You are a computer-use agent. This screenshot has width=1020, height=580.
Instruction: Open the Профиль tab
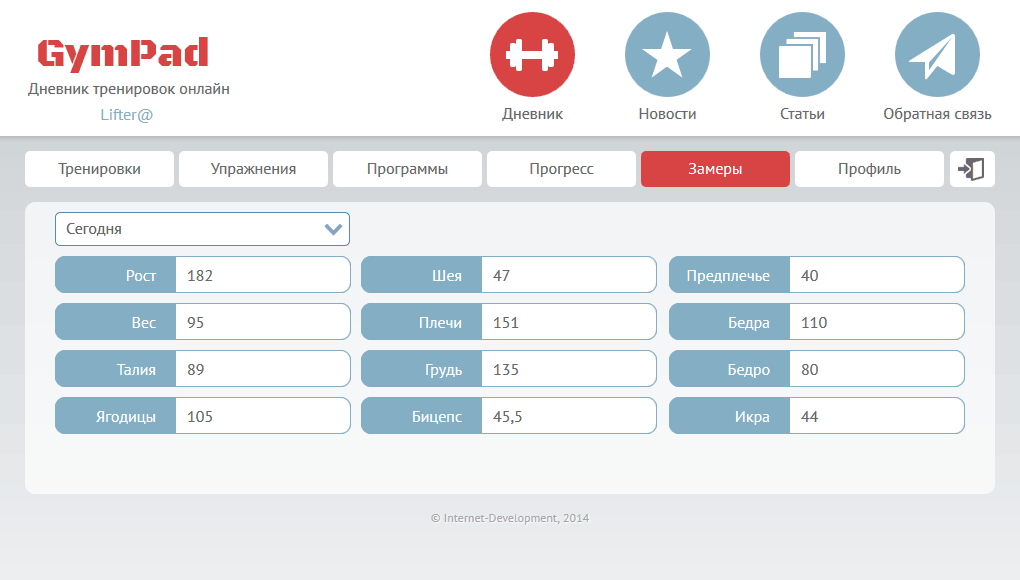[x=869, y=169]
